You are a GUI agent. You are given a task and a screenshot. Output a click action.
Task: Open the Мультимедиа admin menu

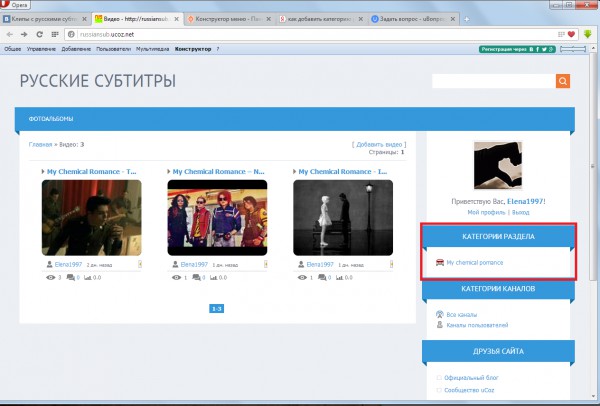coord(153,49)
